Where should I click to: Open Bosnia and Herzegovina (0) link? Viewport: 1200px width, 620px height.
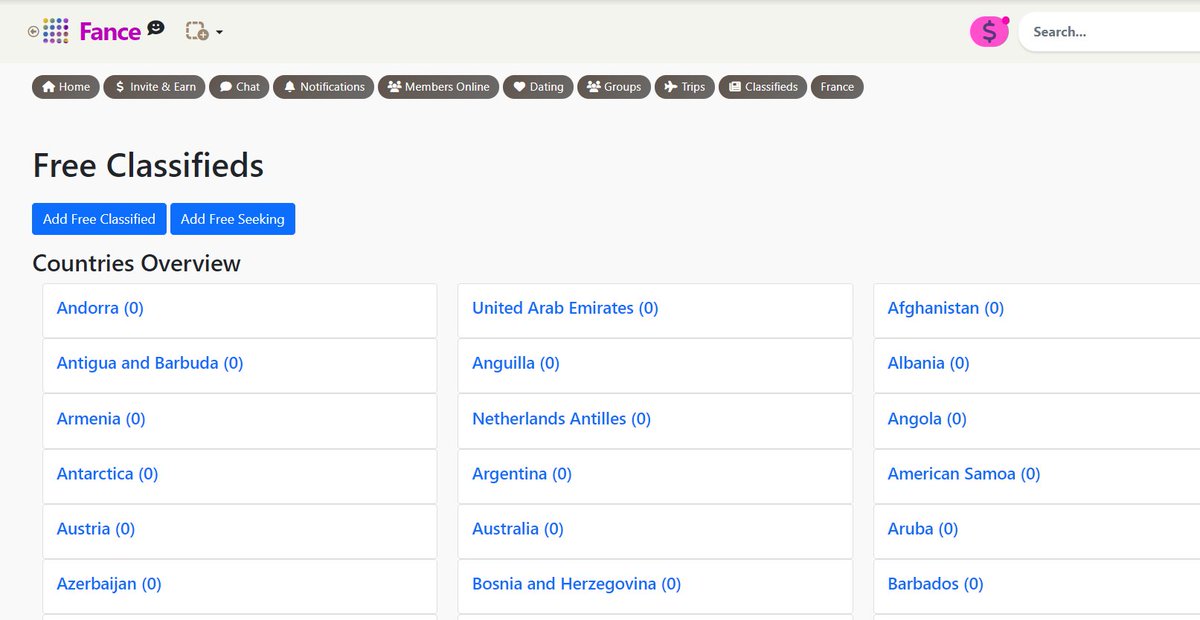[576, 584]
